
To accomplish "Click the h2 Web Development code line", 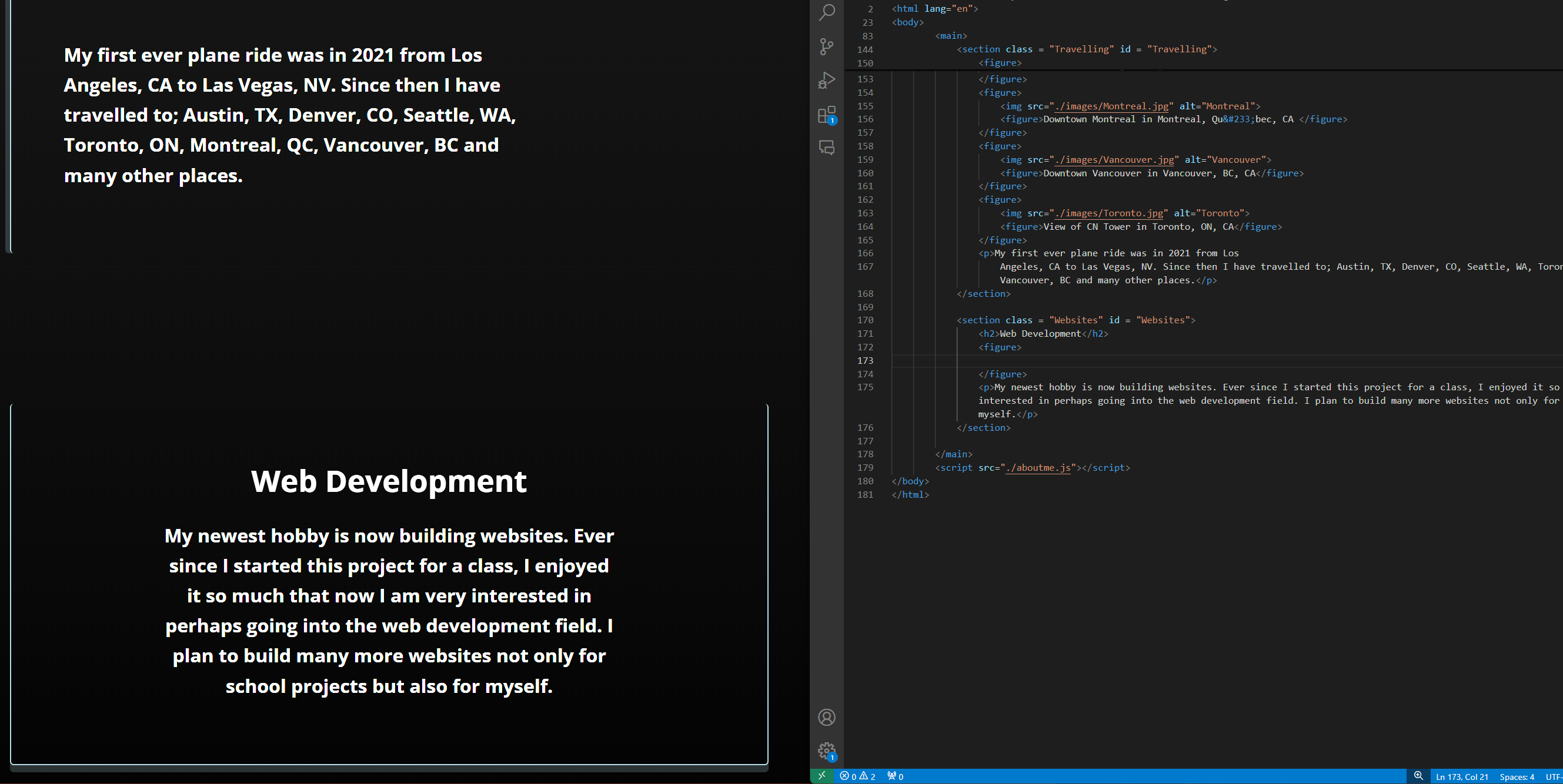I will (1043, 333).
